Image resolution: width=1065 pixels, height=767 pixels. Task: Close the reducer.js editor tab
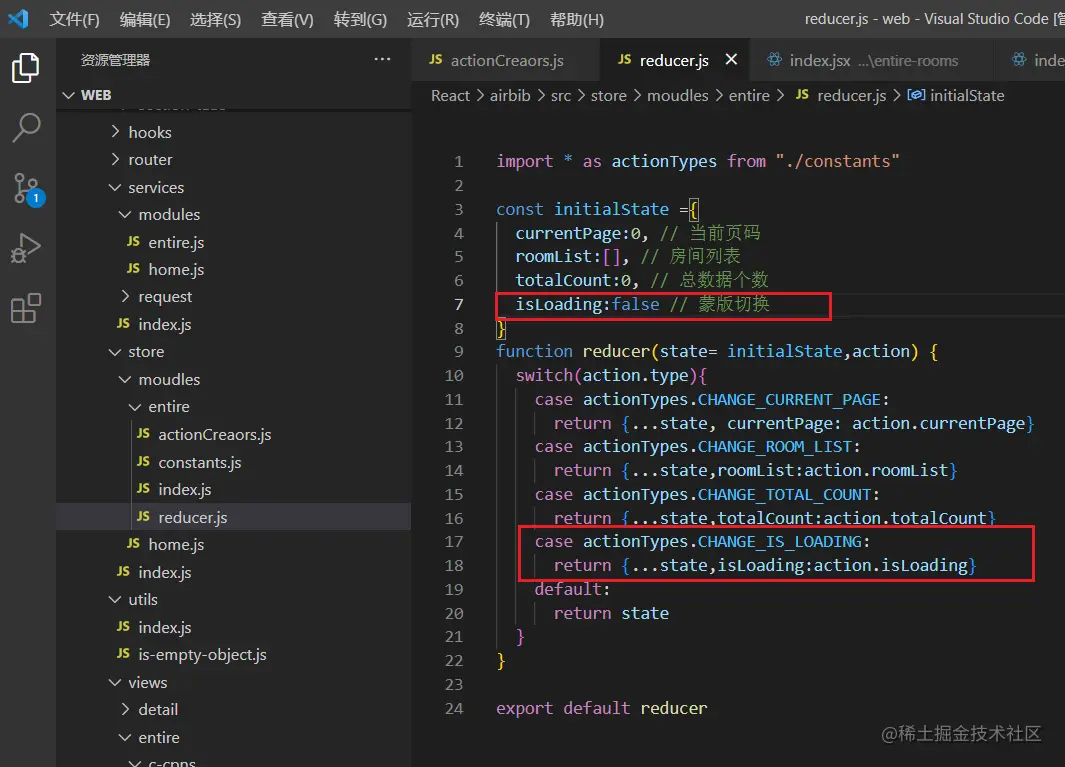tap(731, 59)
